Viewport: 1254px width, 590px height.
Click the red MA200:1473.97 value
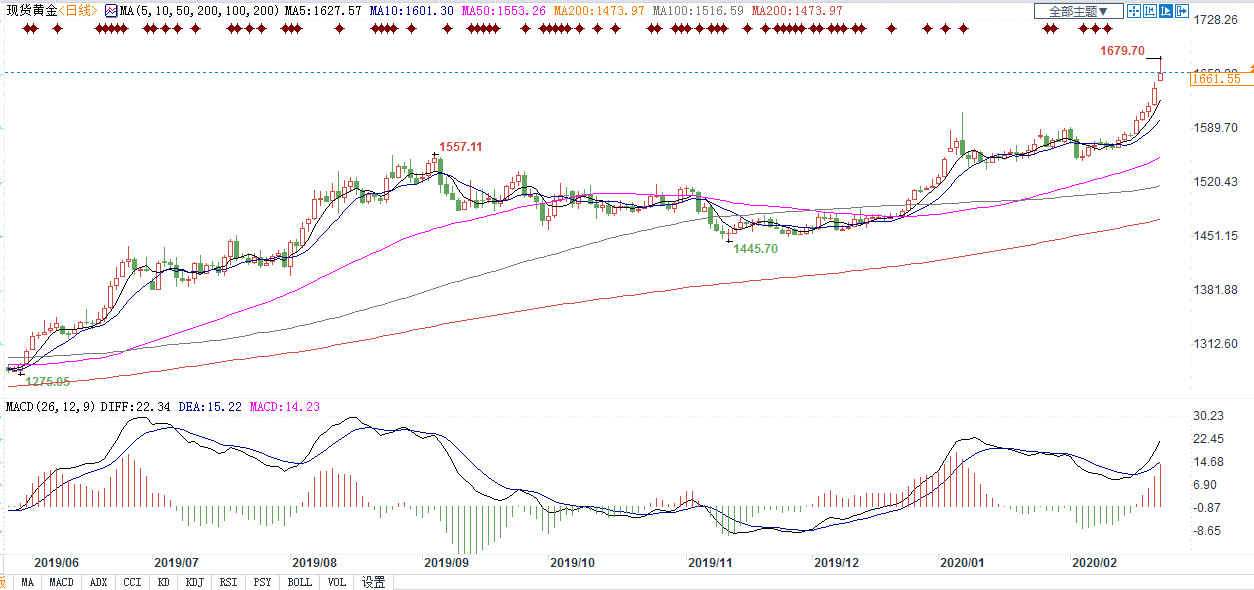tap(797, 10)
